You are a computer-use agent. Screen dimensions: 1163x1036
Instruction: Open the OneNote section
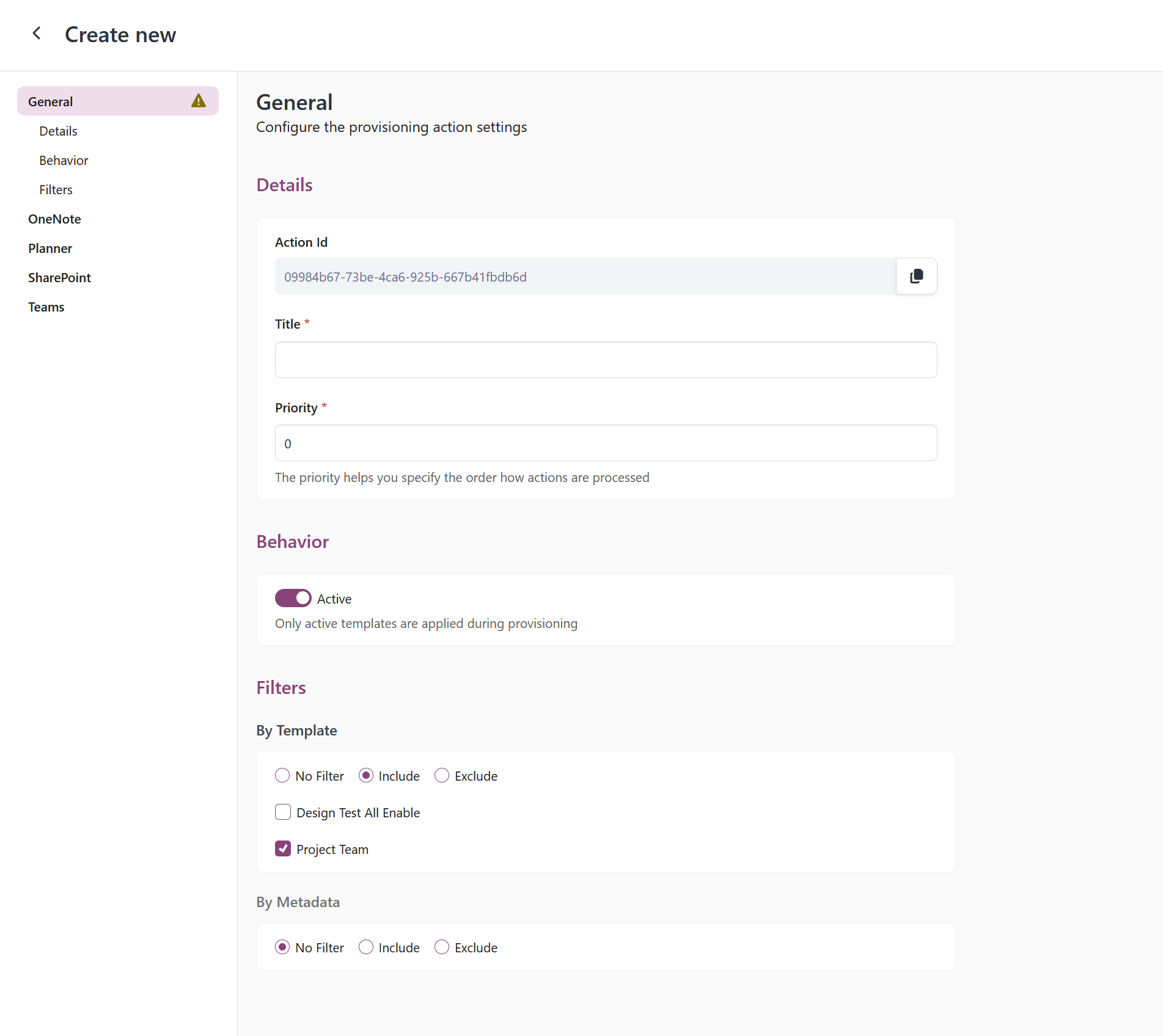tap(54, 219)
